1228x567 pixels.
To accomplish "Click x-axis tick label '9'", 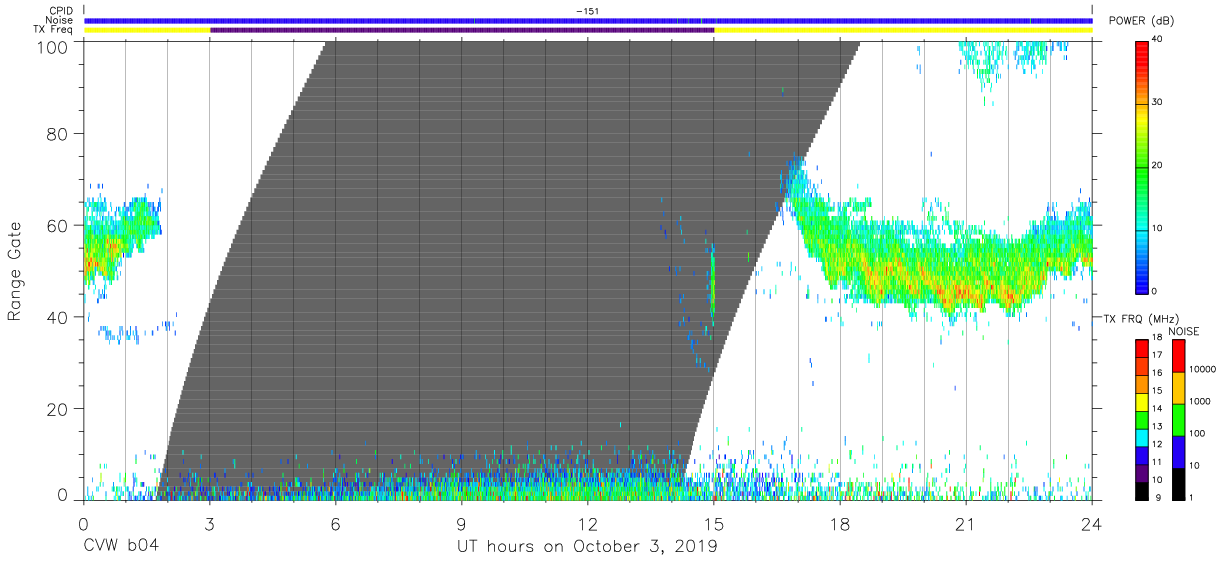I will (462, 523).
